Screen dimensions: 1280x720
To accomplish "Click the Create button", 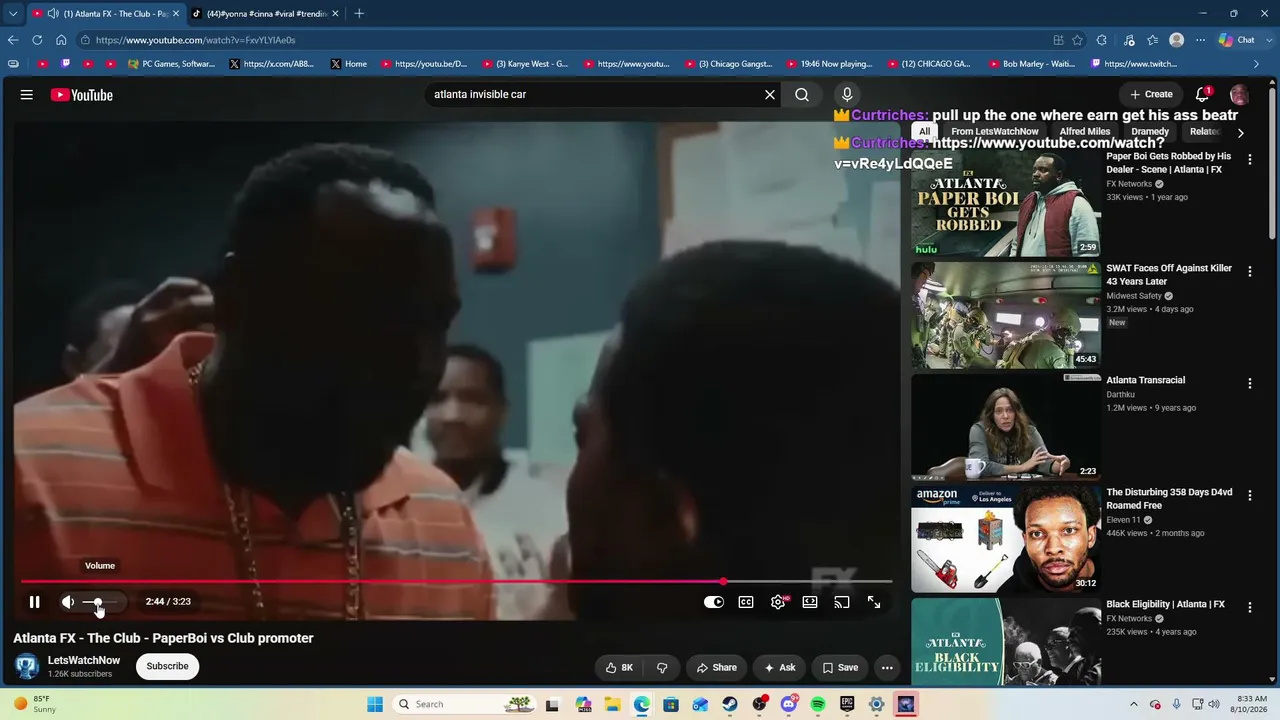I will (x=1151, y=95).
